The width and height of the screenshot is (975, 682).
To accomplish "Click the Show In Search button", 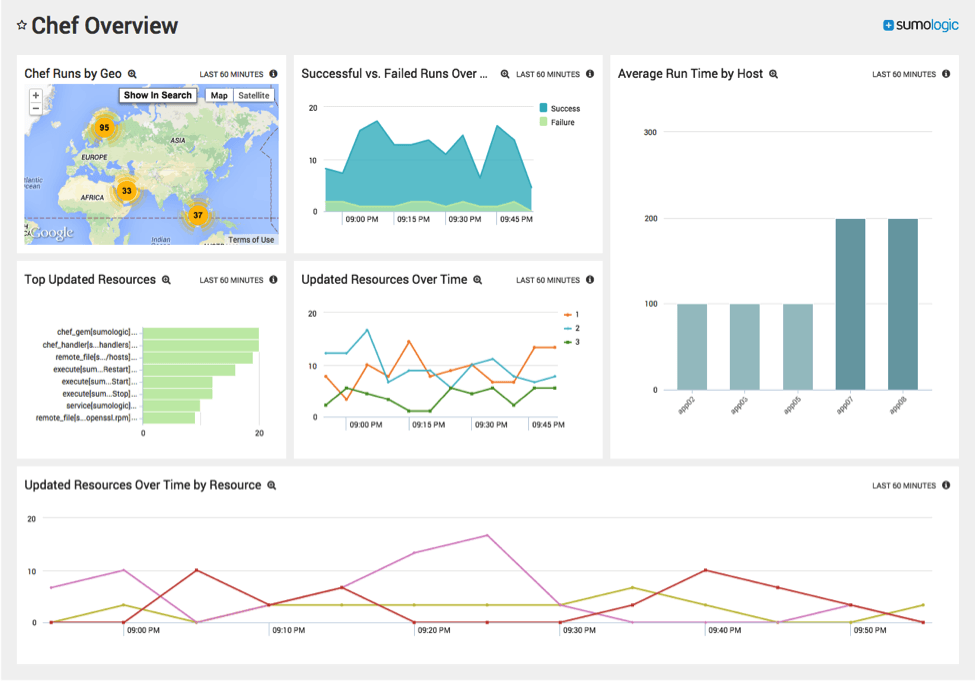I will tap(158, 96).
